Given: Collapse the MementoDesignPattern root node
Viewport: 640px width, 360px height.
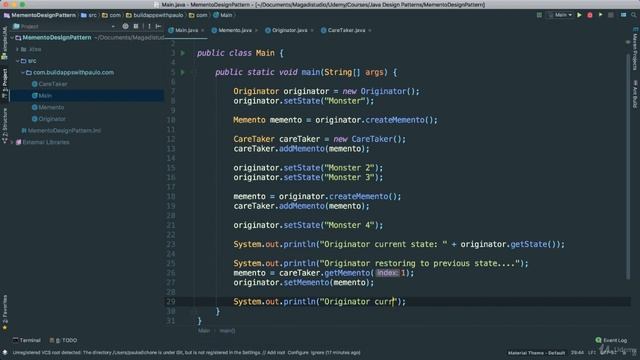Looking at the screenshot, I should point(12,38).
